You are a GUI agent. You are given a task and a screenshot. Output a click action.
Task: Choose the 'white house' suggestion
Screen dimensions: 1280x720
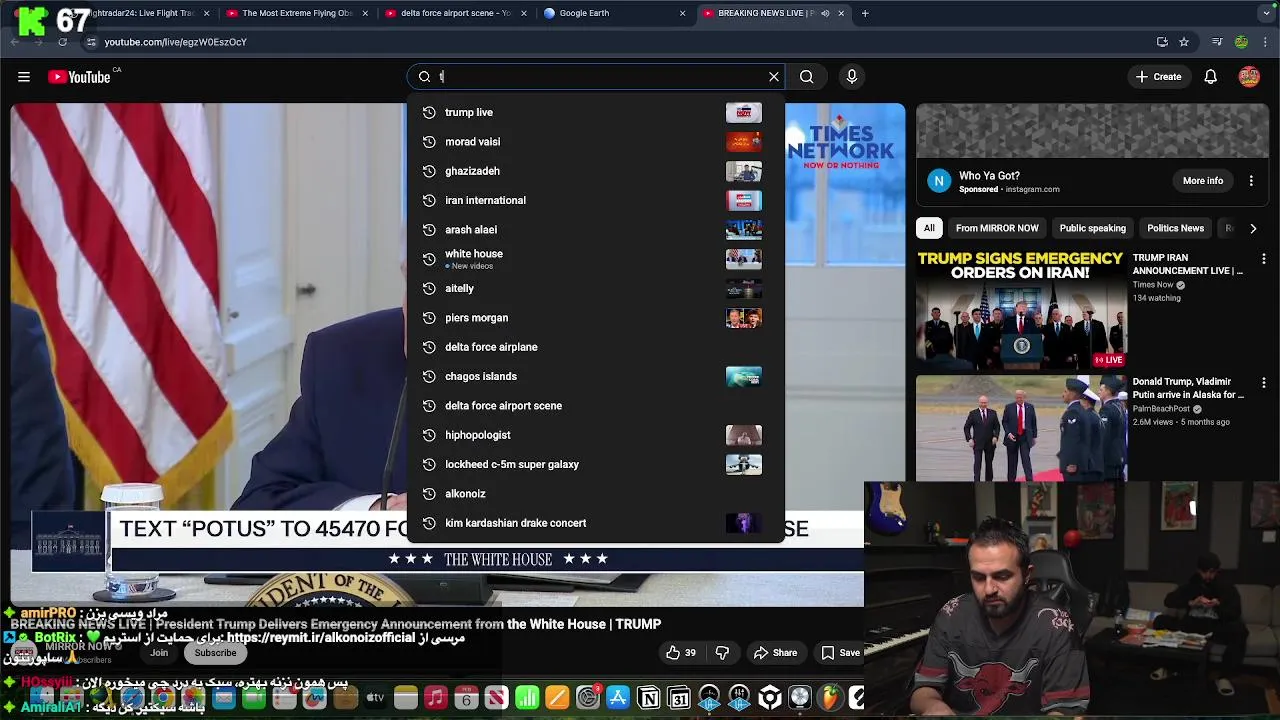(596, 259)
